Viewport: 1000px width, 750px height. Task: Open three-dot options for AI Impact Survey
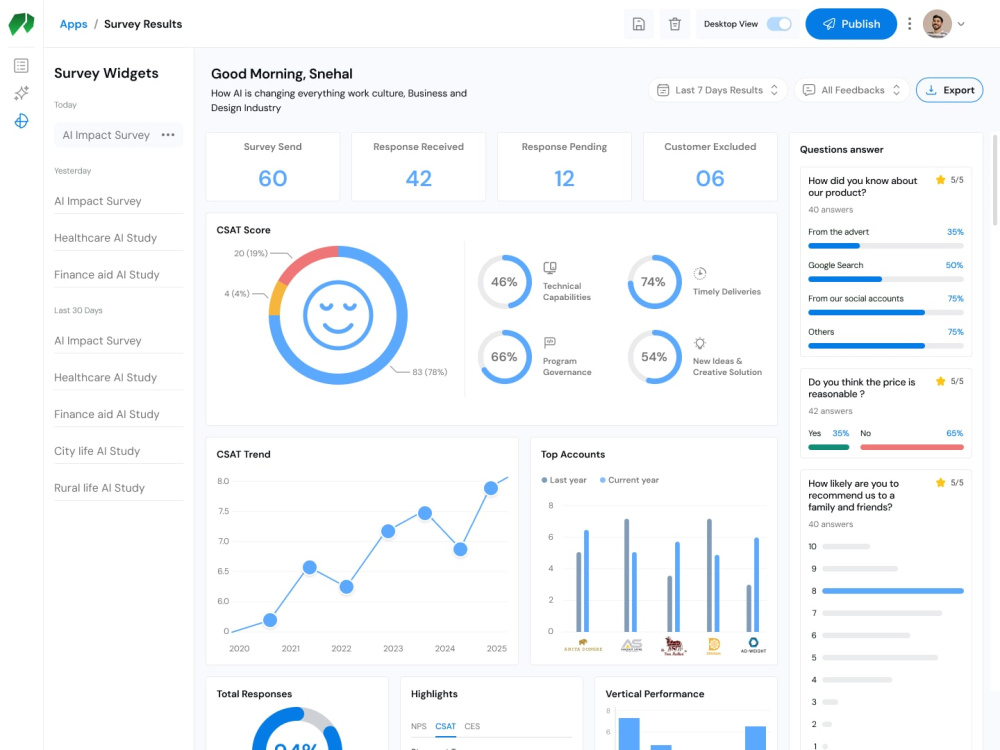click(168, 135)
